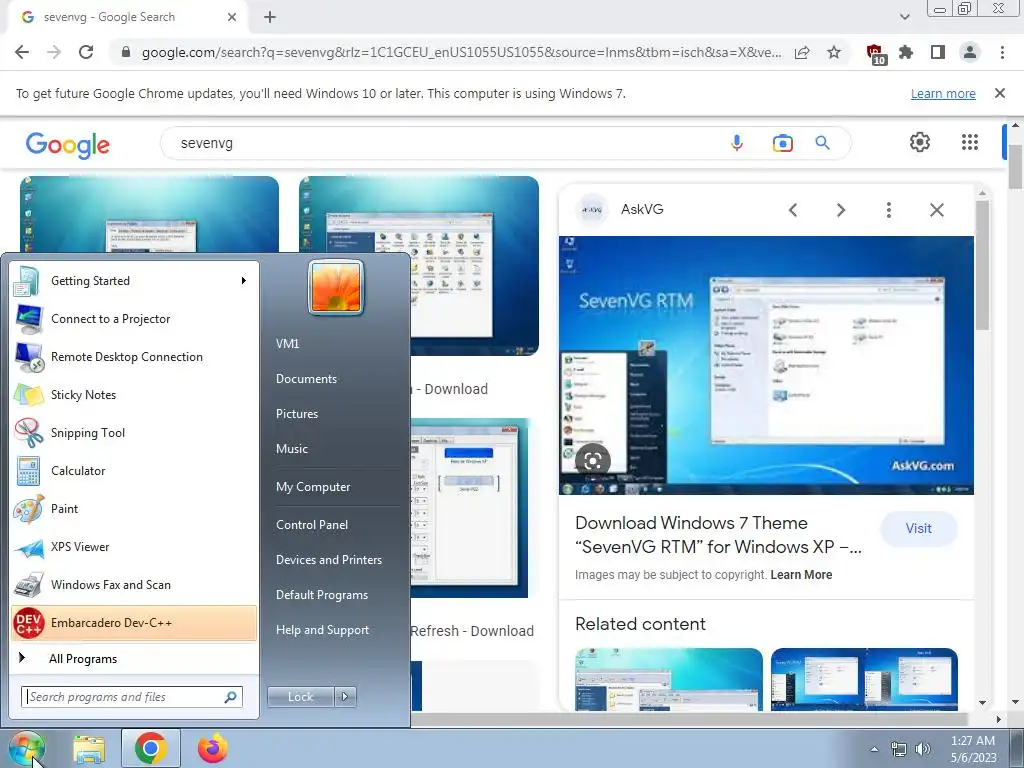
Task: Open the taskbar volume speaker icon
Action: tap(923, 749)
